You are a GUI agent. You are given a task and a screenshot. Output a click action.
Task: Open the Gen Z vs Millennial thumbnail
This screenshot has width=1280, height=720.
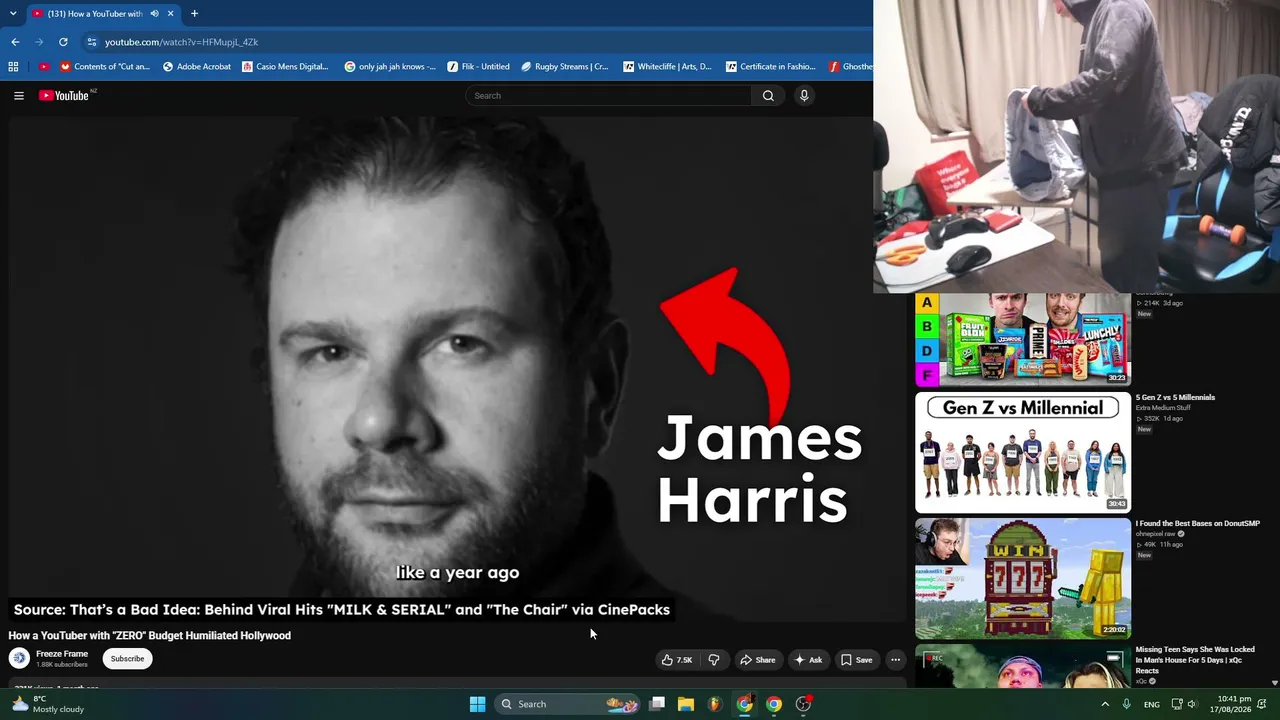[x=1023, y=452]
